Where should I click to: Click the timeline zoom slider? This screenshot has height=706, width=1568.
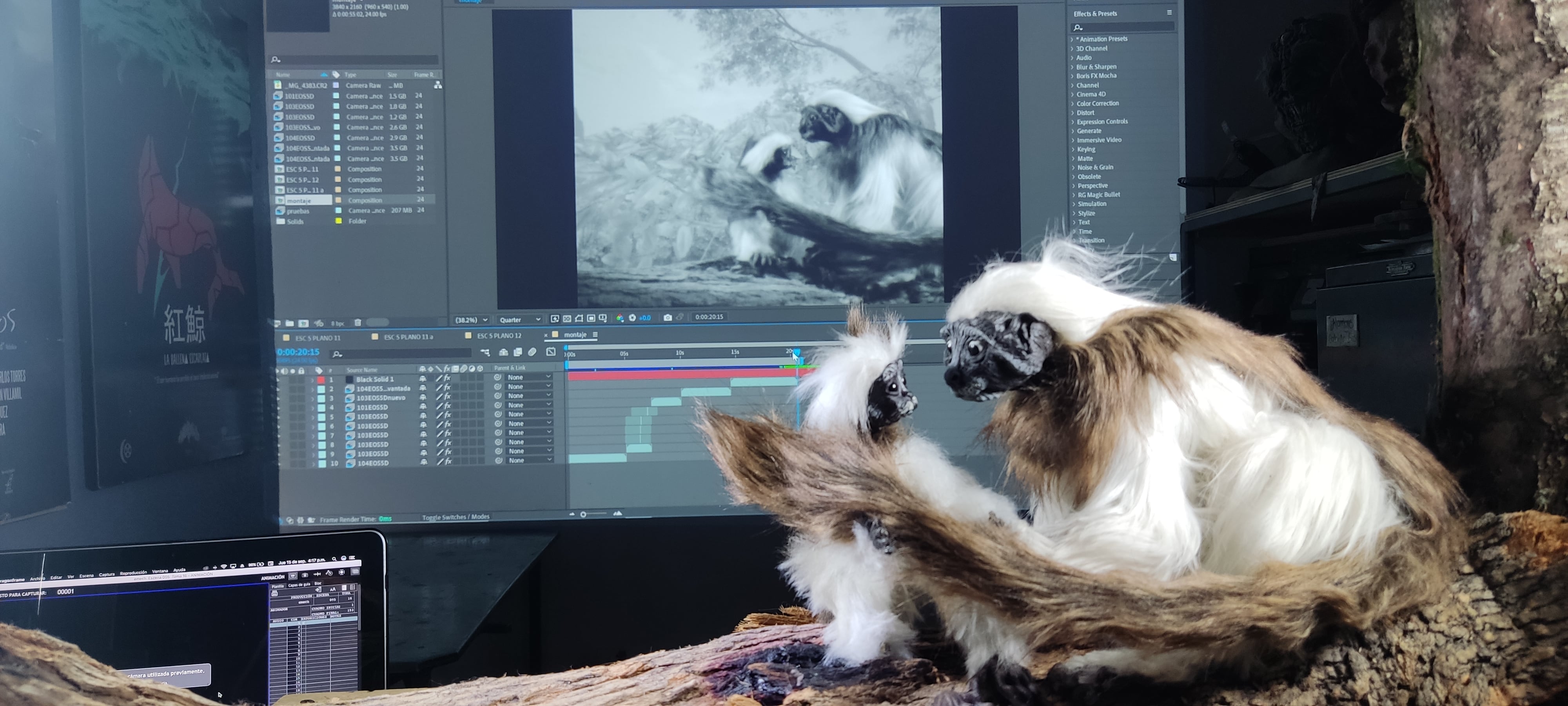click(x=583, y=515)
